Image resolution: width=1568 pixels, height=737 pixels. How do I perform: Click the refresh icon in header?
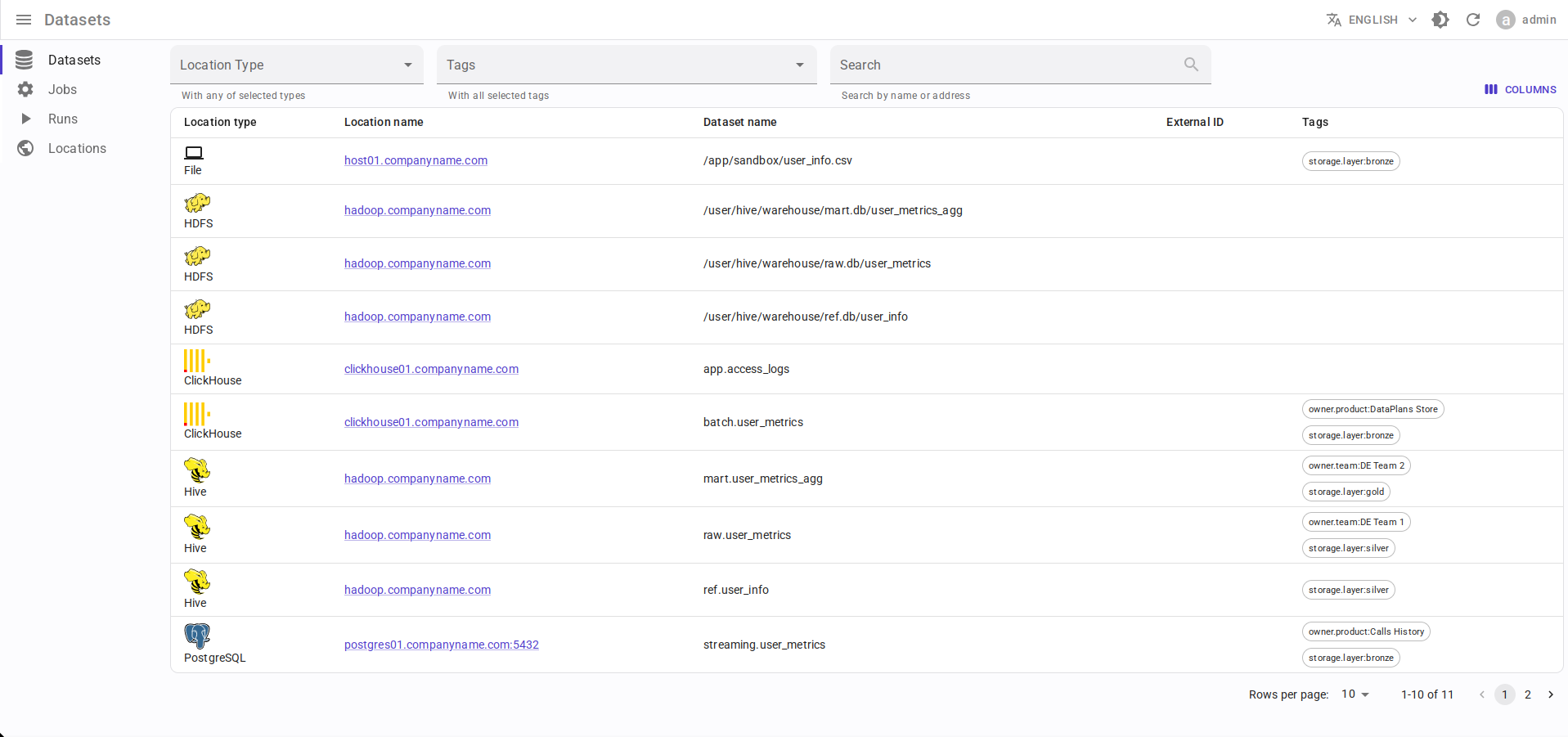pyautogui.click(x=1473, y=20)
